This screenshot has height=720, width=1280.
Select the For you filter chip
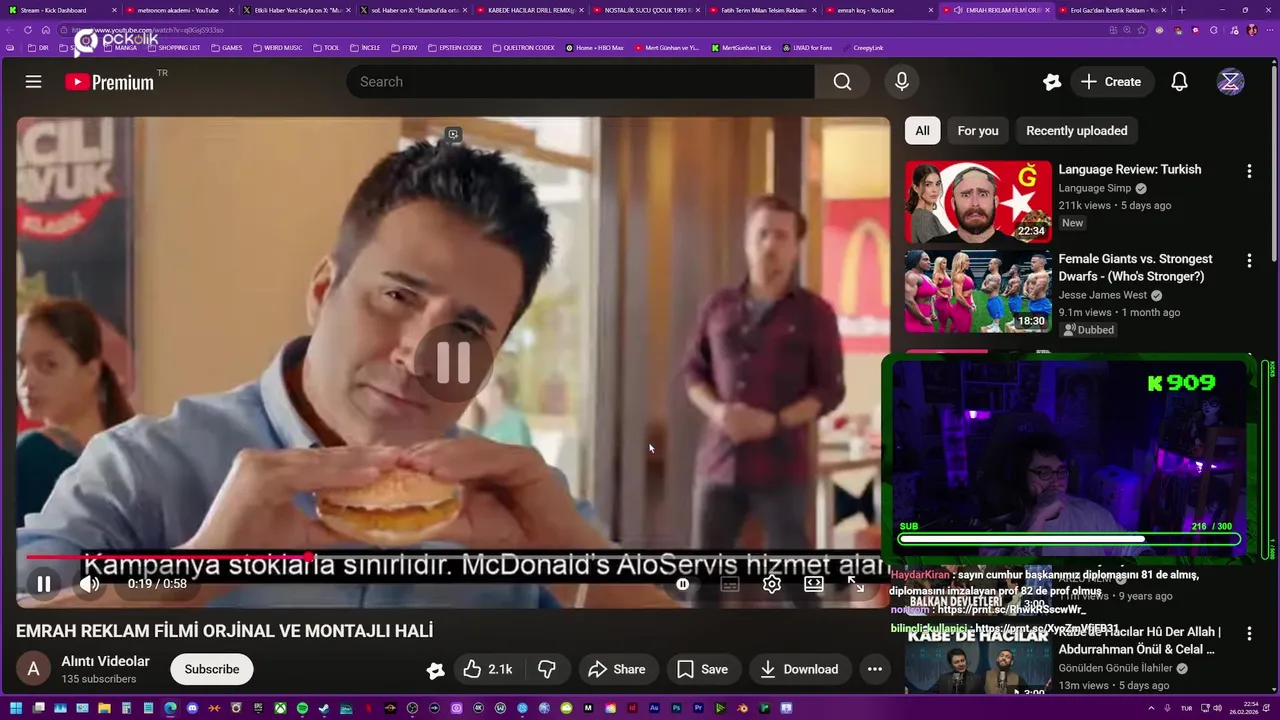click(x=978, y=131)
